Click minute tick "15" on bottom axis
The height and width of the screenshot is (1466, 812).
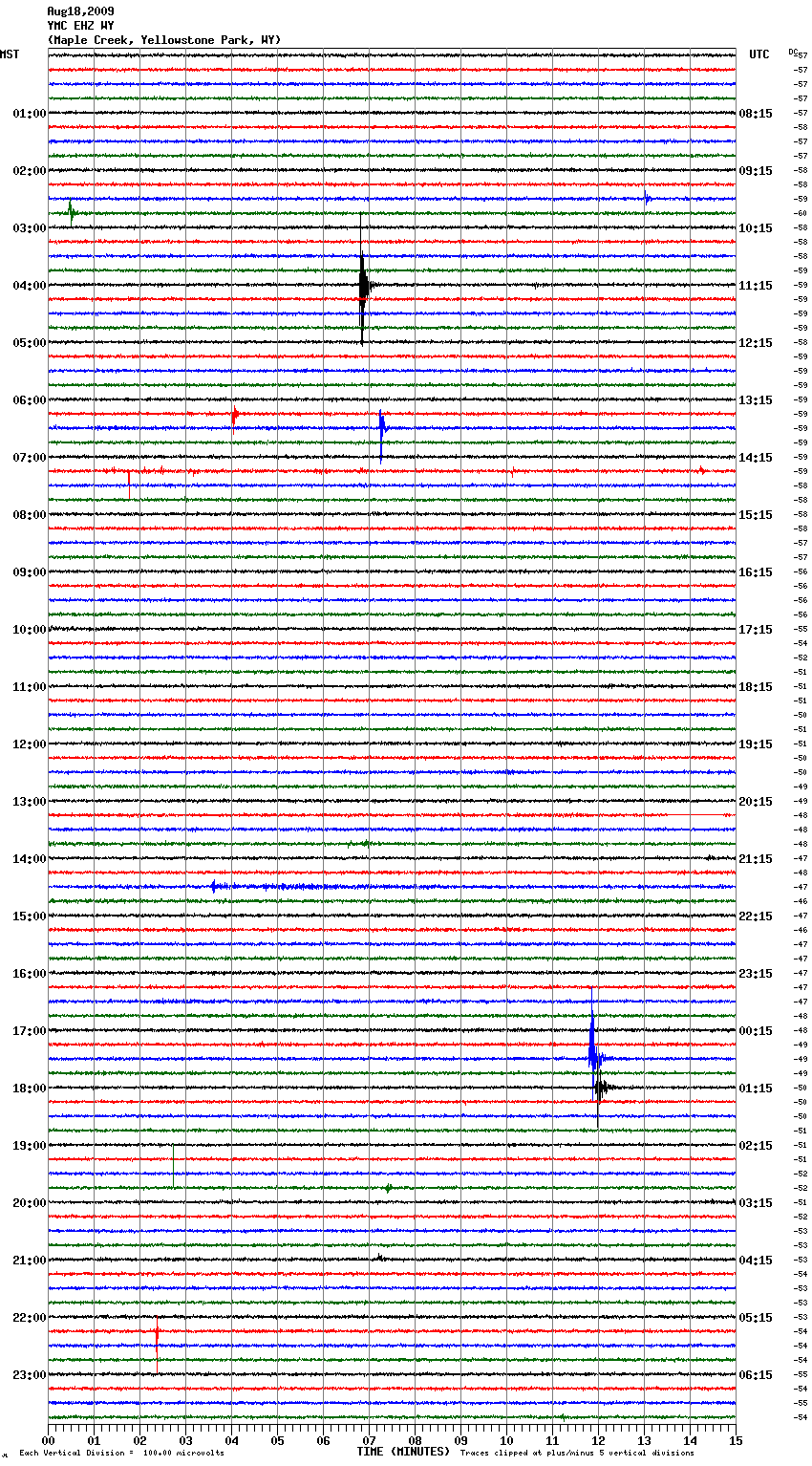736,1440
